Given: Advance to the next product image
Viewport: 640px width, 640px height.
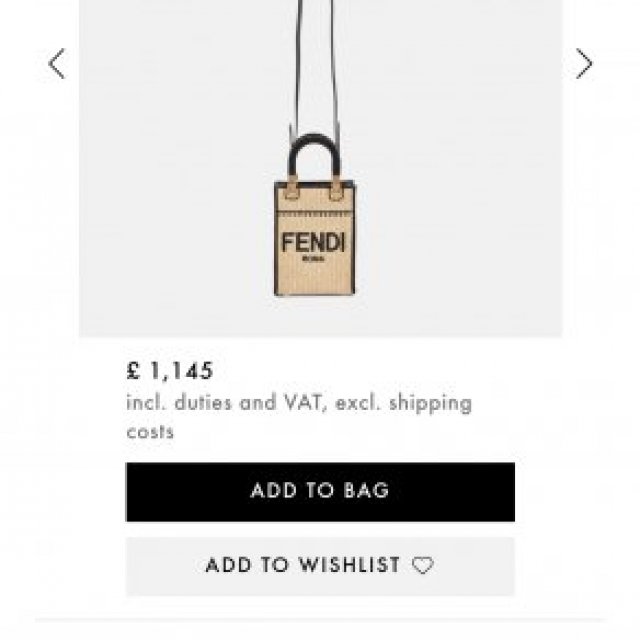Looking at the screenshot, I should [x=583, y=64].
